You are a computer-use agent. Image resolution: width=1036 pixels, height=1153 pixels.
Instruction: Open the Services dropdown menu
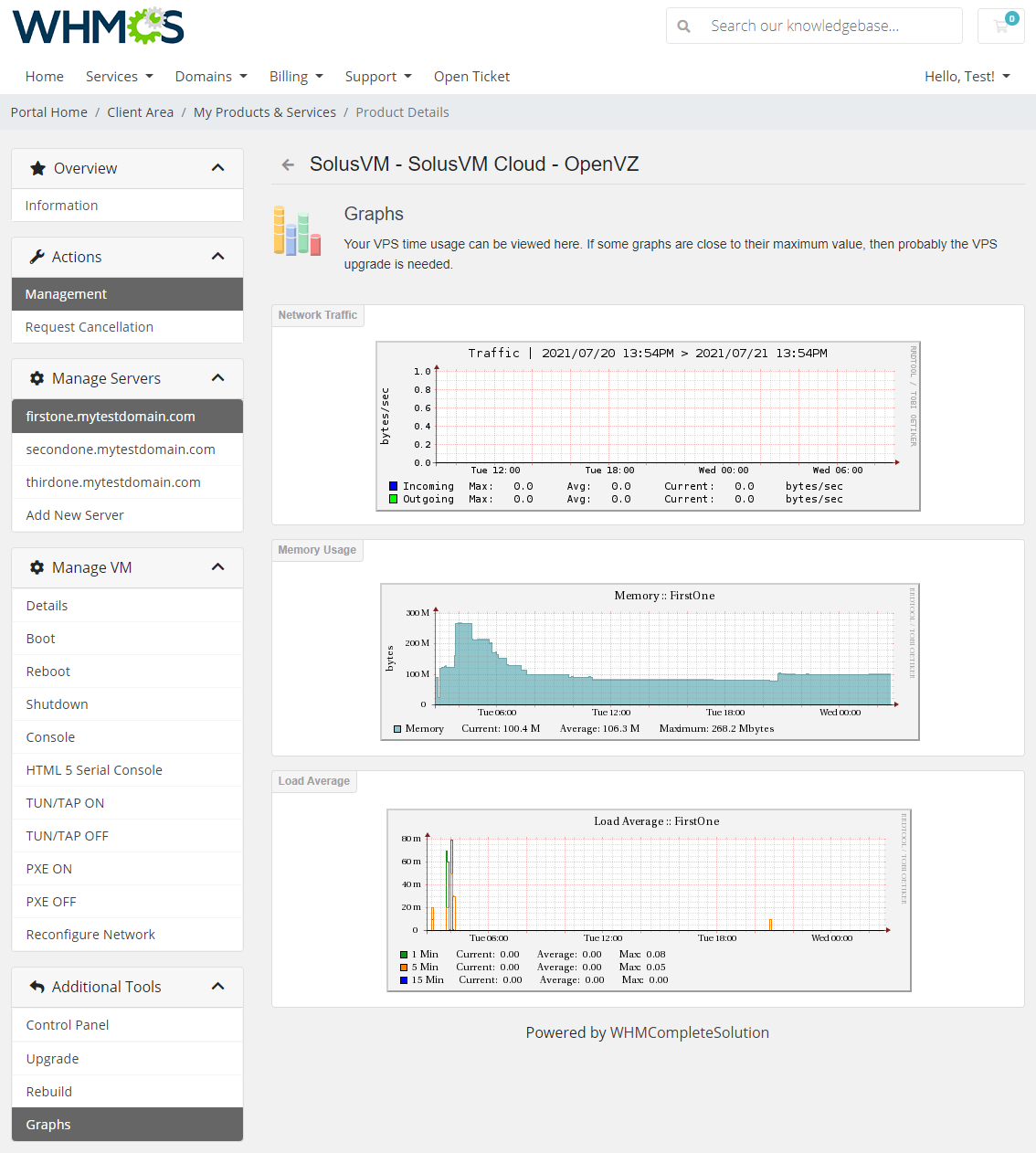tap(120, 77)
